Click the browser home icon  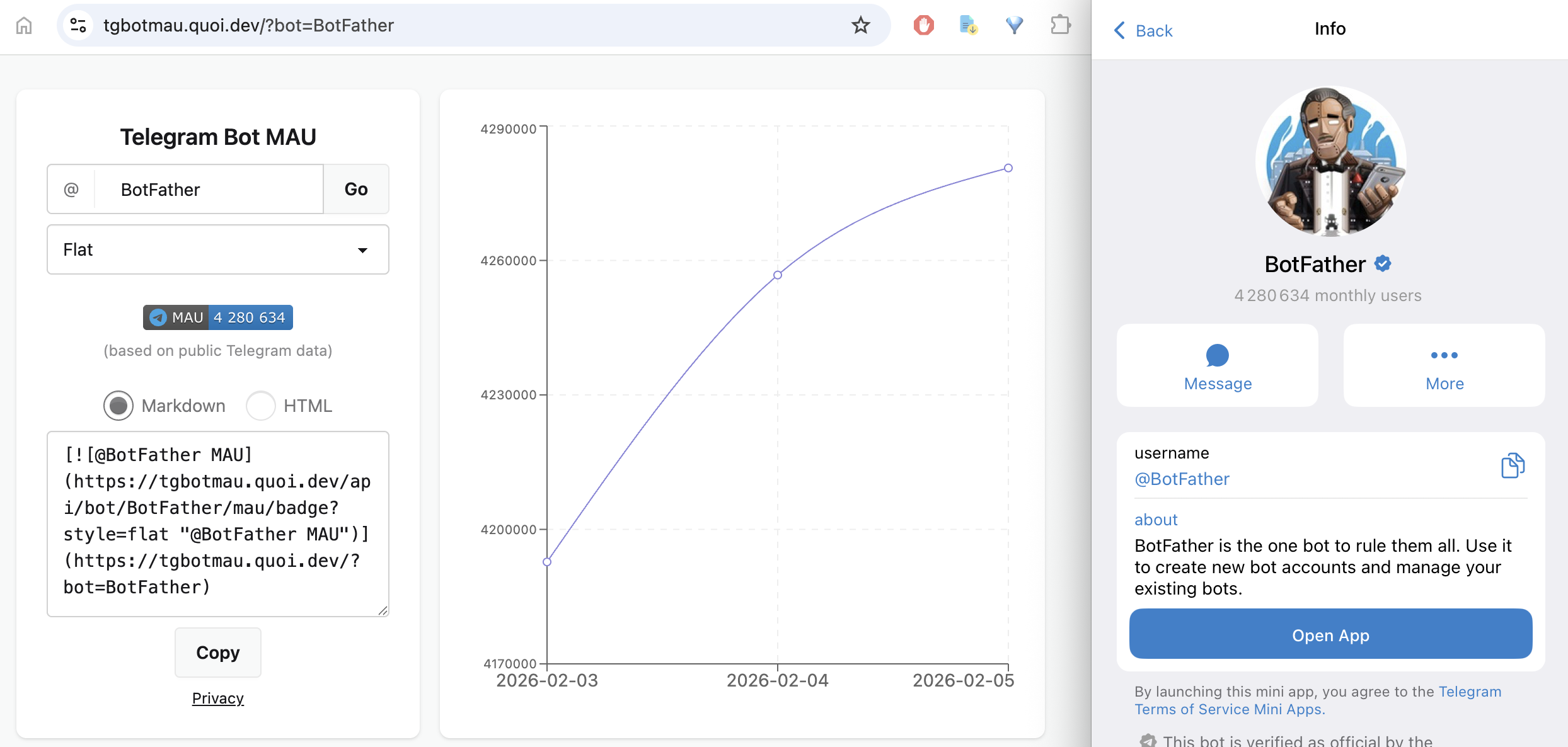click(x=24, y=26)
